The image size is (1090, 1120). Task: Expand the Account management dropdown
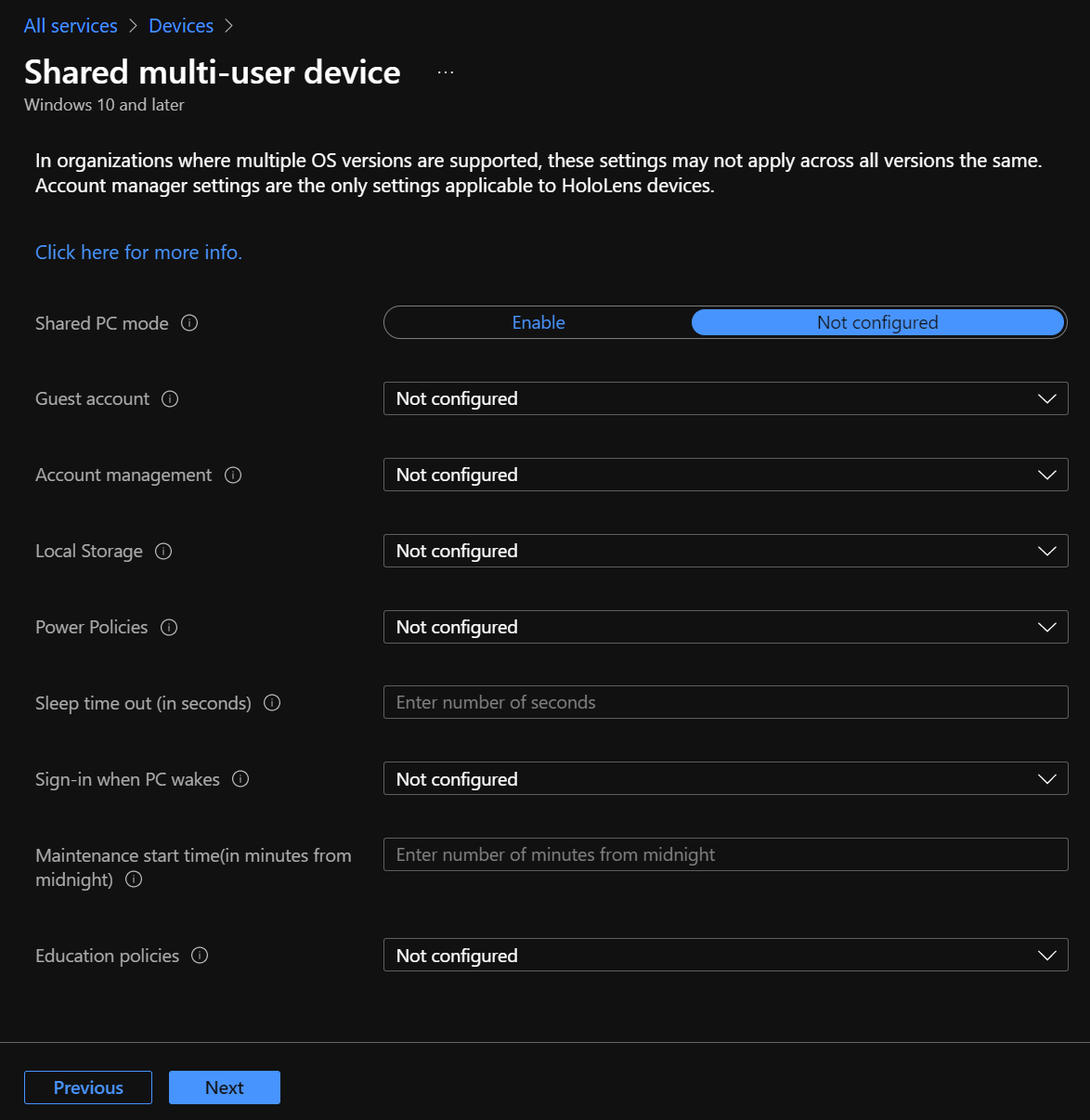tap(726, 475)
